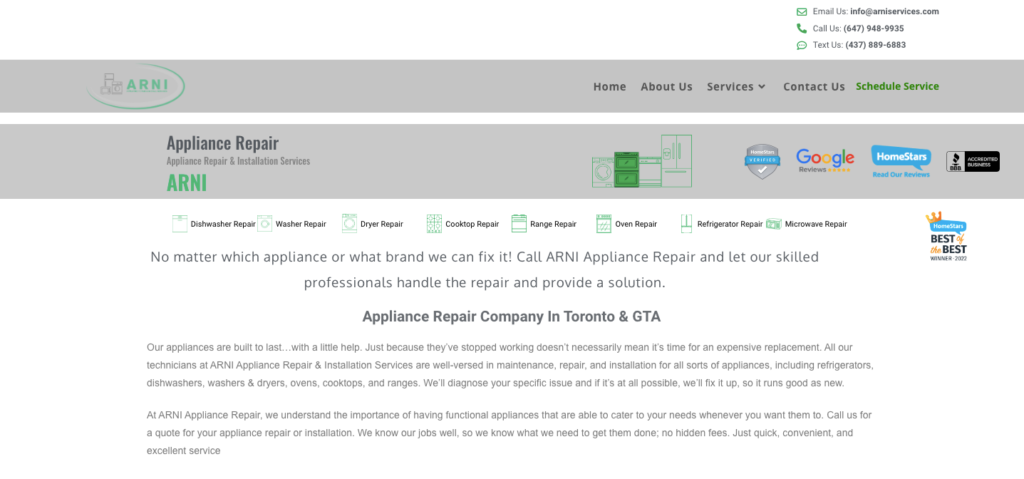Open the Washer Repair link
1024x479 pixels.
click(x=300, y=224)
